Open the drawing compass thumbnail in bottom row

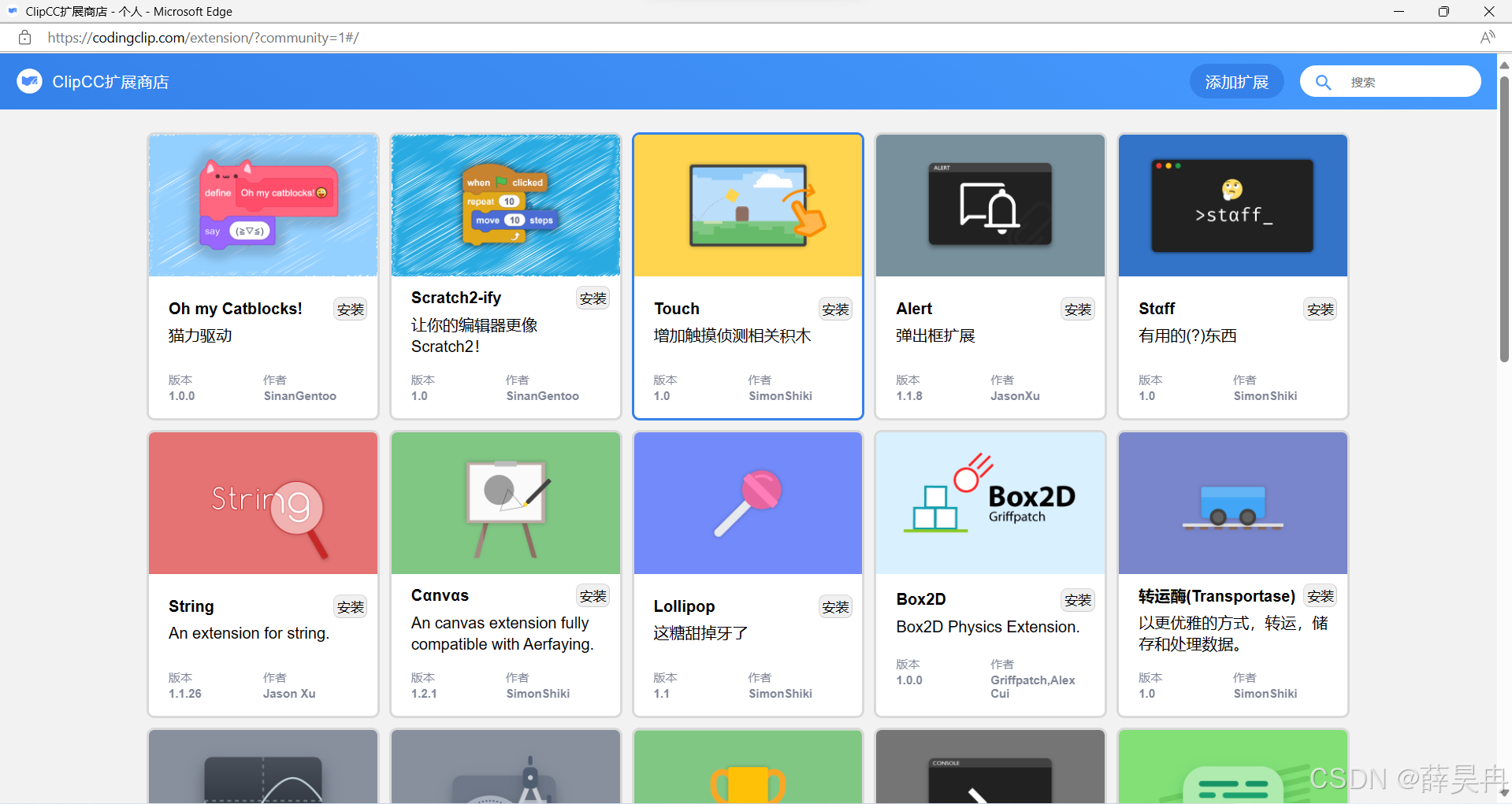506,766
